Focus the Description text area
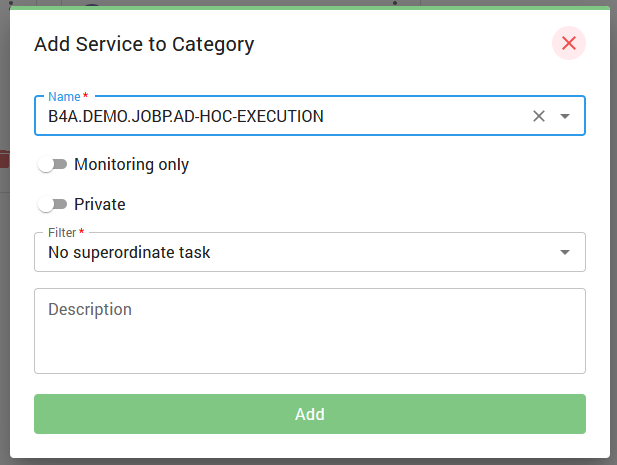 310,331
